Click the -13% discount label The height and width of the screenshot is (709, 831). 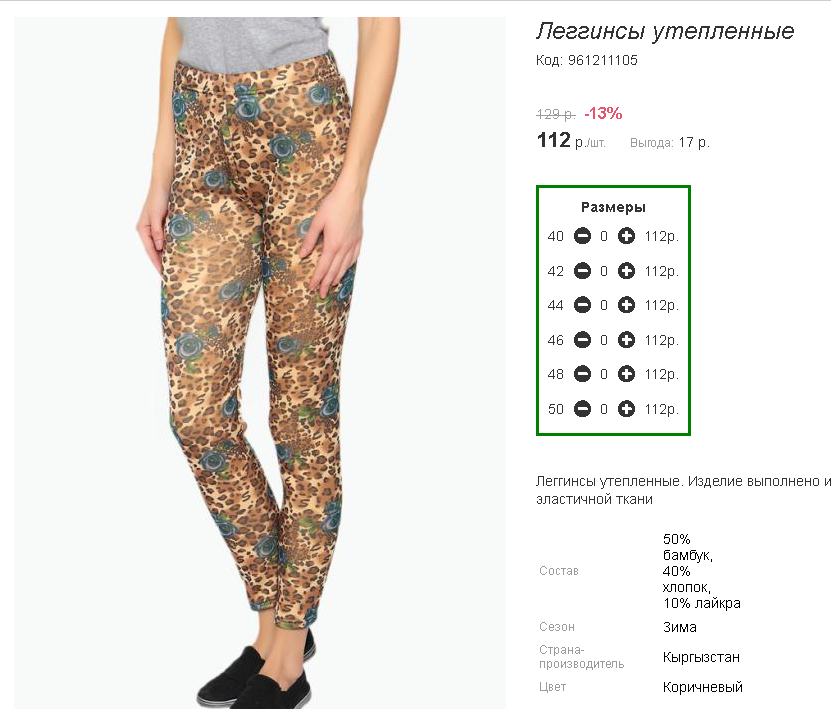[603, 113]
